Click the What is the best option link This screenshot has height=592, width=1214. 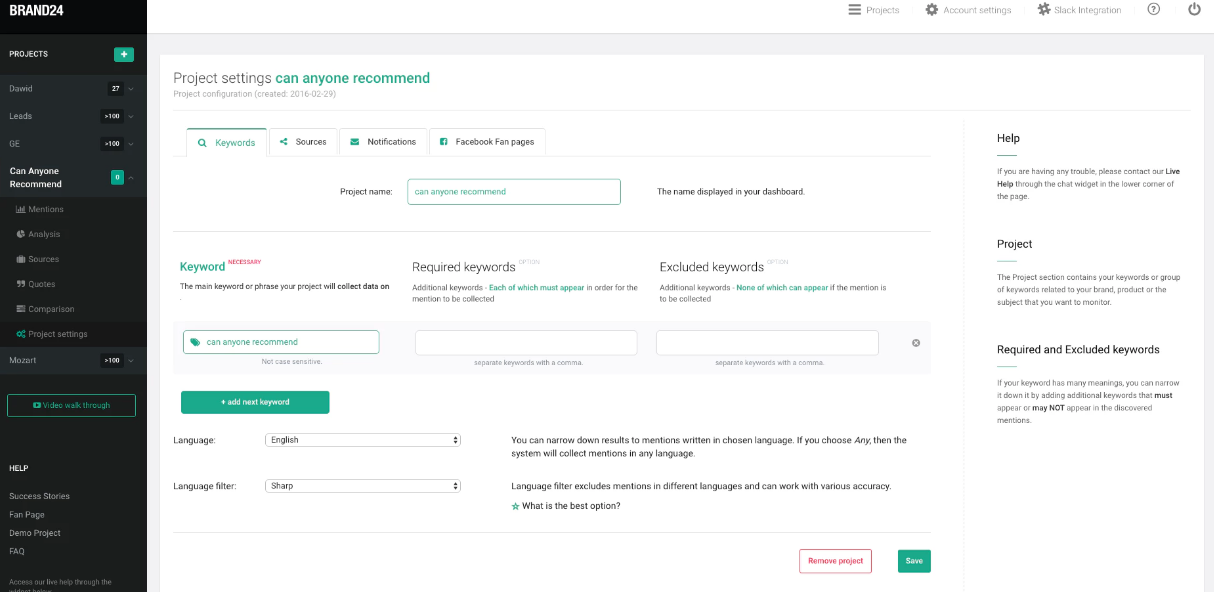(x=570, y=506)
